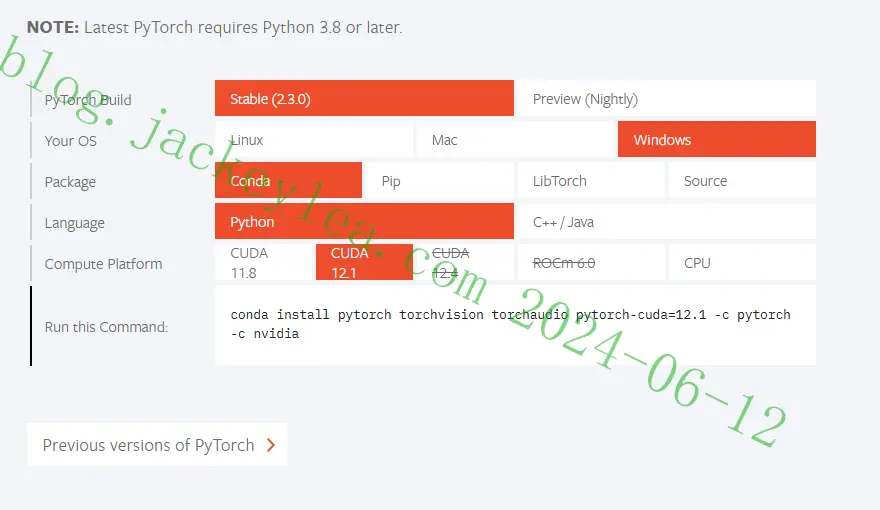Select the Source package option
This screenshot has width=880, height=510.
(742, 180)
